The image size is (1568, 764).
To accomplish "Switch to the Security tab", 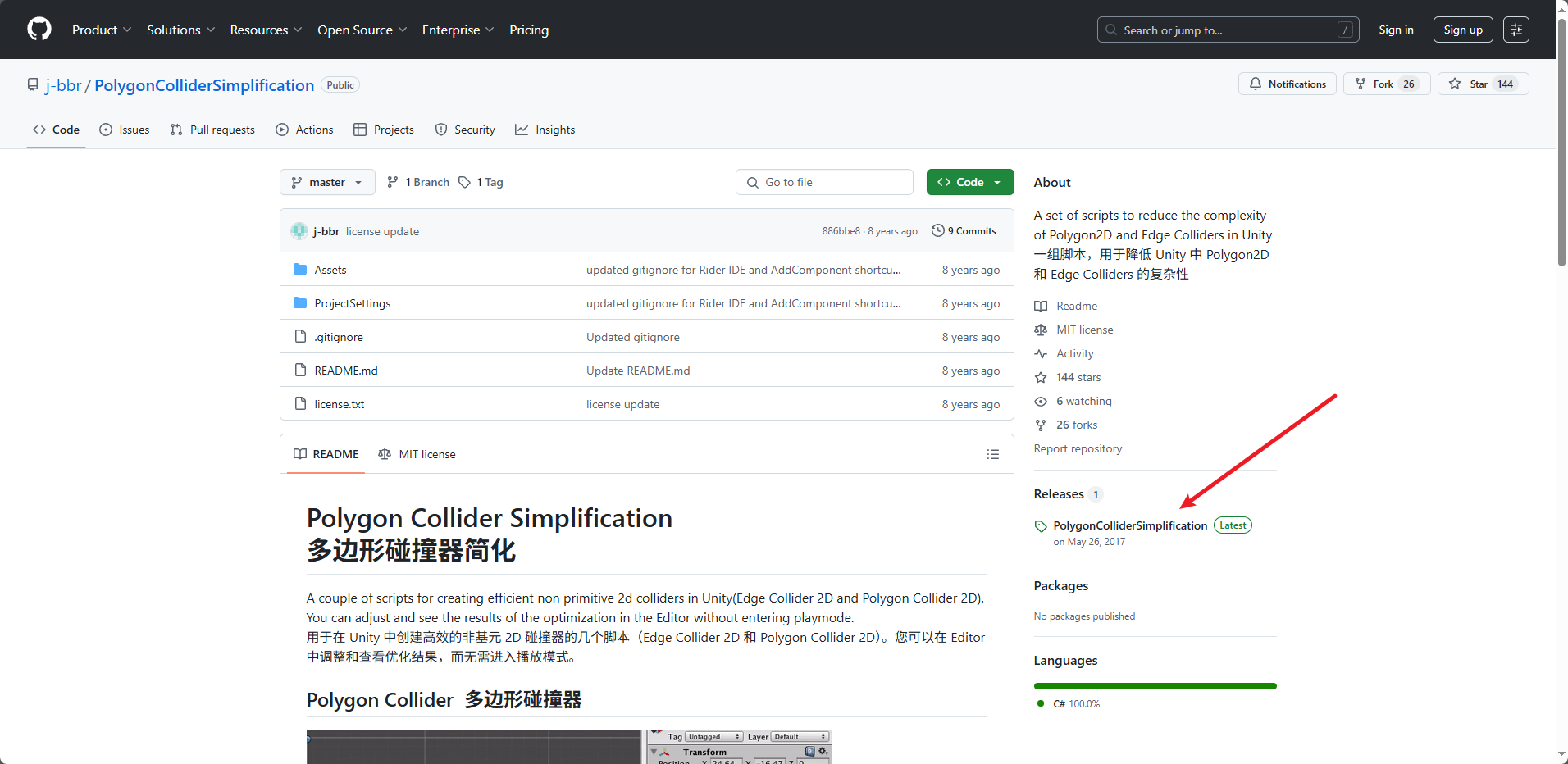I will click(465, 130).
